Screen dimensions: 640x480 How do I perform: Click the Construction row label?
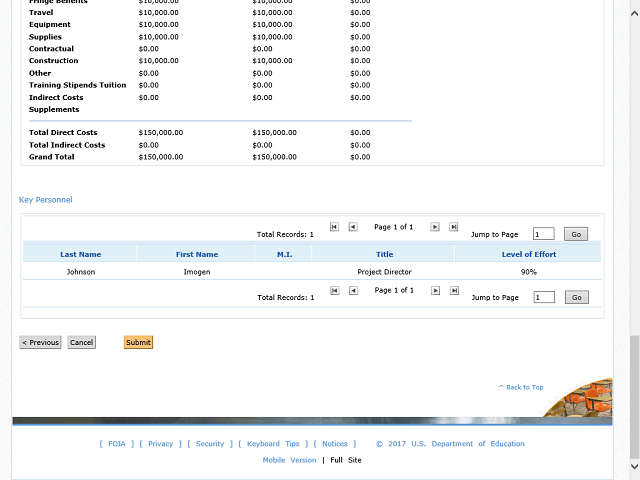[53, 60]
